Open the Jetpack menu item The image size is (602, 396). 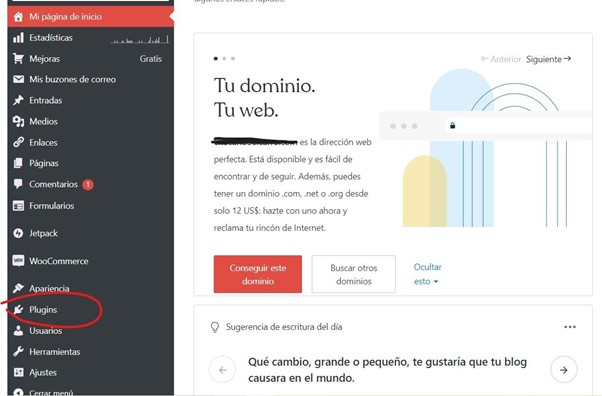pyautogui.click(x=91, y=233)
